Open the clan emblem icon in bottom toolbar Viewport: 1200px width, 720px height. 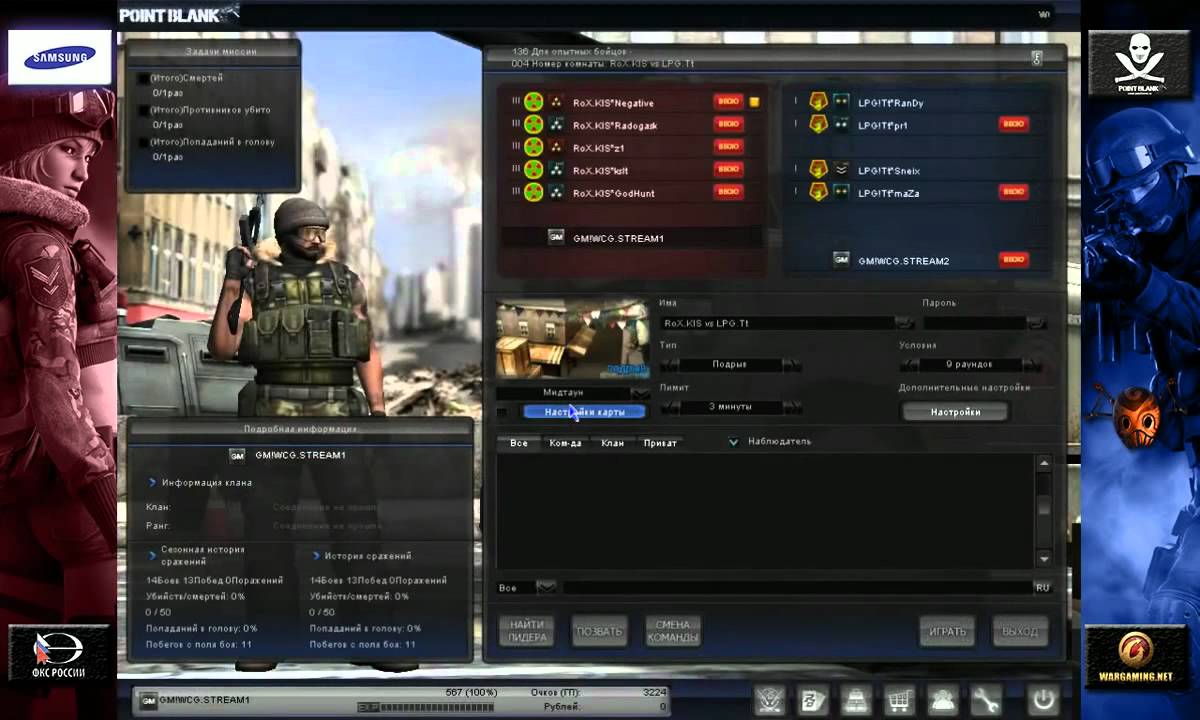(771, 698)
